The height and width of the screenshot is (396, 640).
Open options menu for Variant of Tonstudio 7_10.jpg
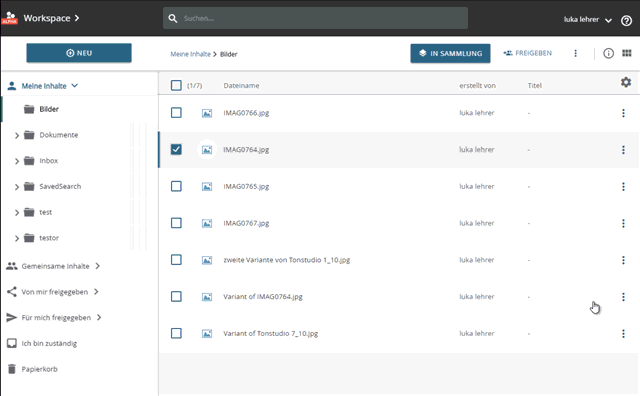(x=623, y=334)
